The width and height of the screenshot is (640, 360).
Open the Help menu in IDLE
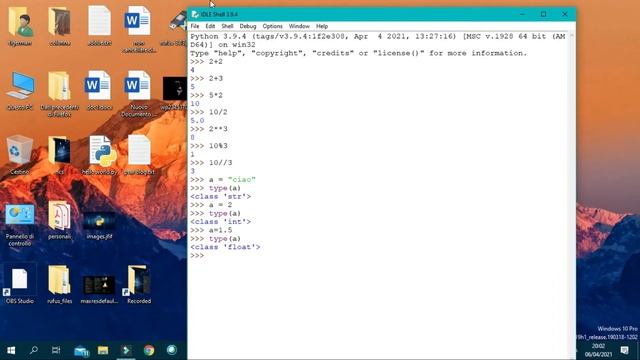322,26
